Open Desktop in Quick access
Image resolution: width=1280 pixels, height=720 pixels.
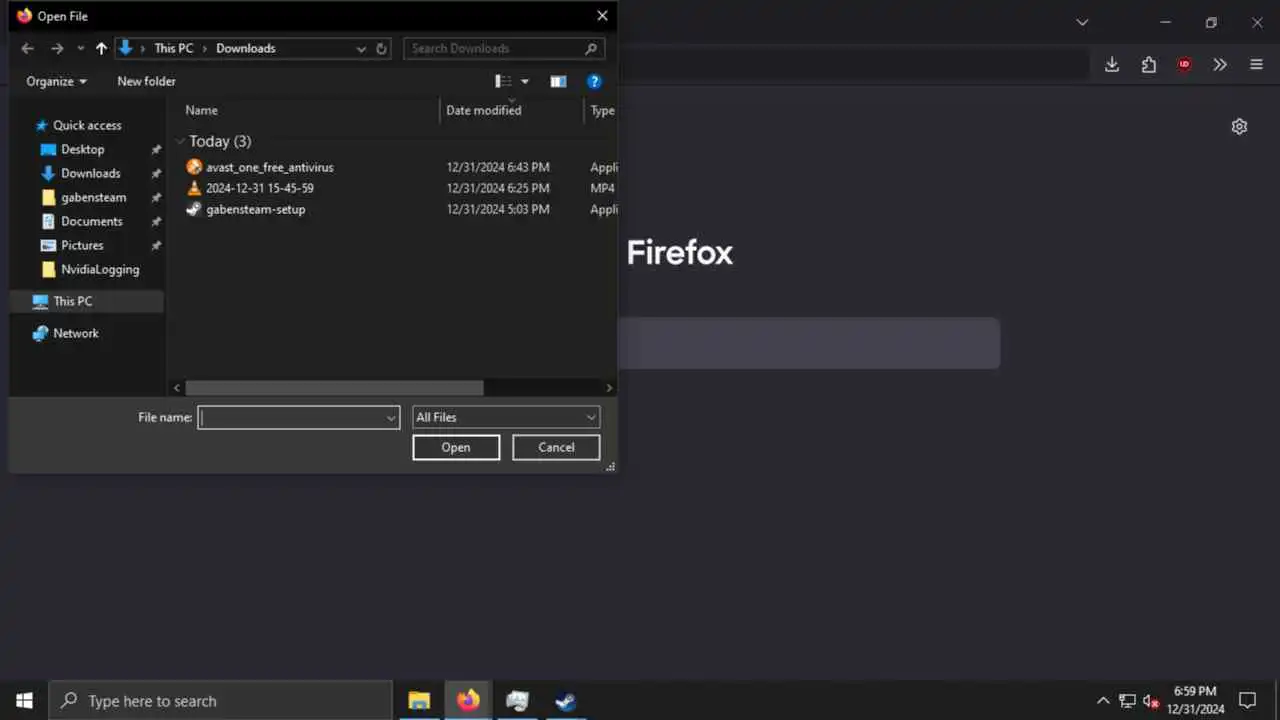pyautogui.click(x=82, y=149)
